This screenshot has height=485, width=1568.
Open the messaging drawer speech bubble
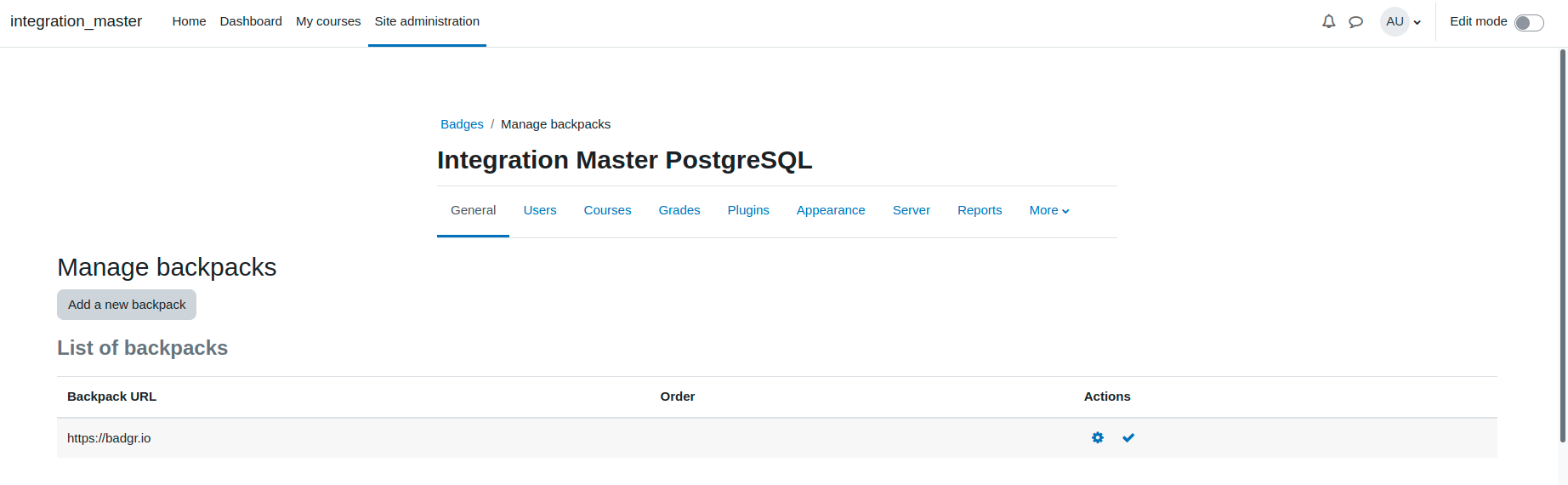[x=1356, y=22]
